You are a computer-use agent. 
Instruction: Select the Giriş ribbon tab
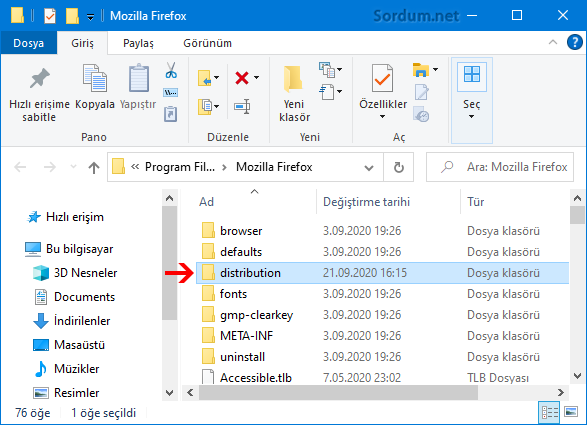coord(82,43)
